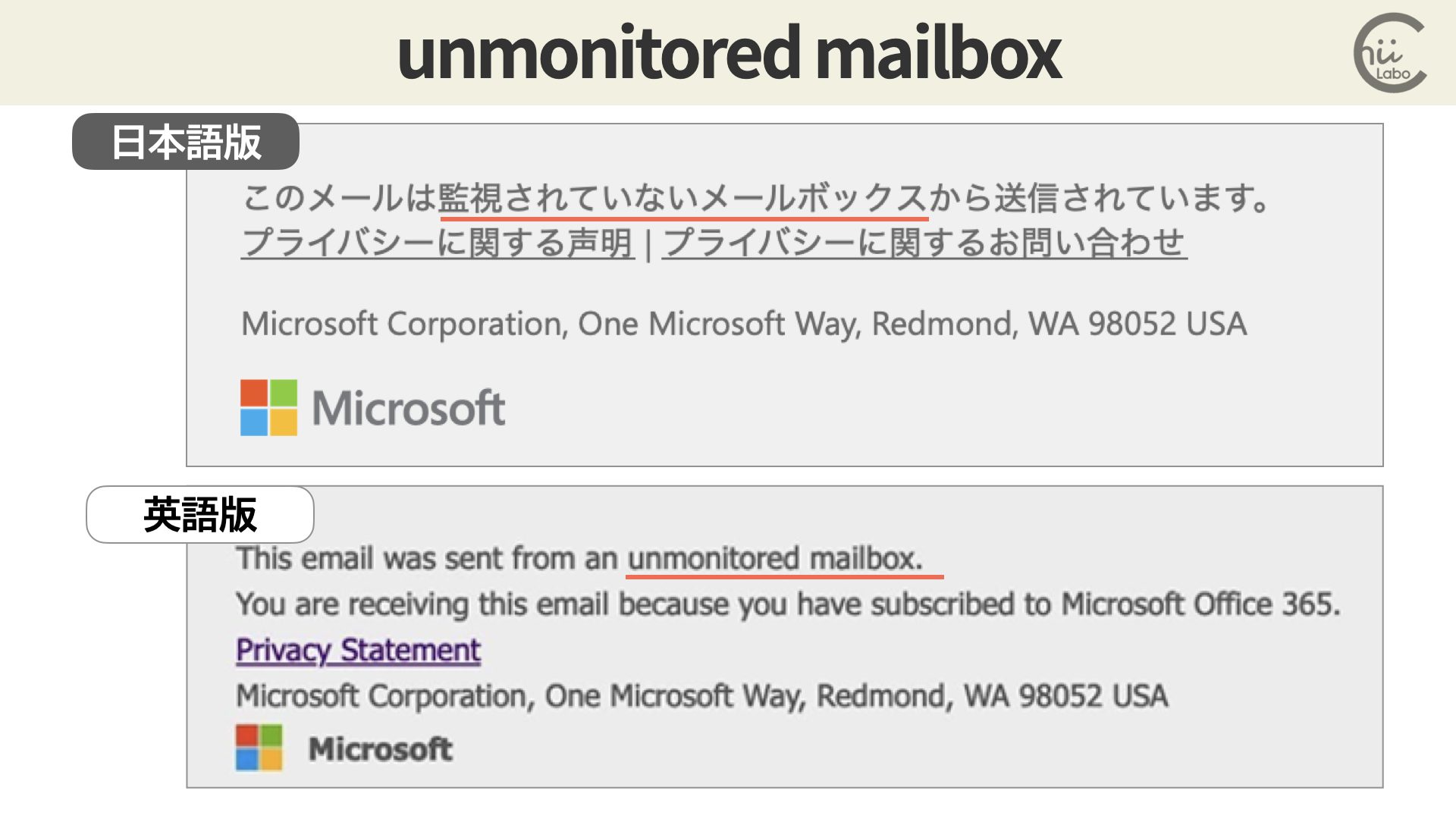Click the このメールは text at sentence start
The width and height of the screenshot is (1456, 819).
[340, 199]
